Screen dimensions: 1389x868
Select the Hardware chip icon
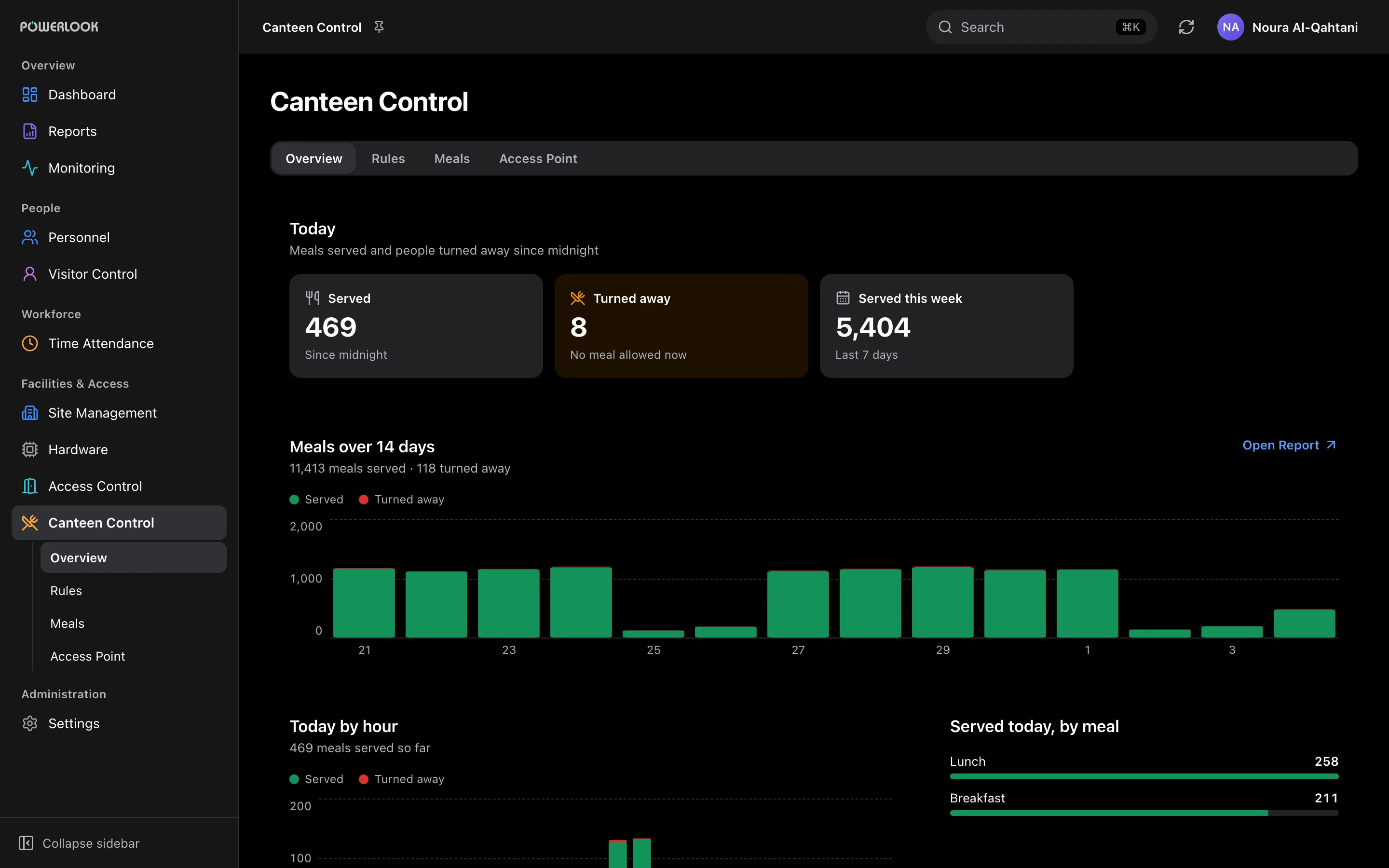click(x=30, y=450)
